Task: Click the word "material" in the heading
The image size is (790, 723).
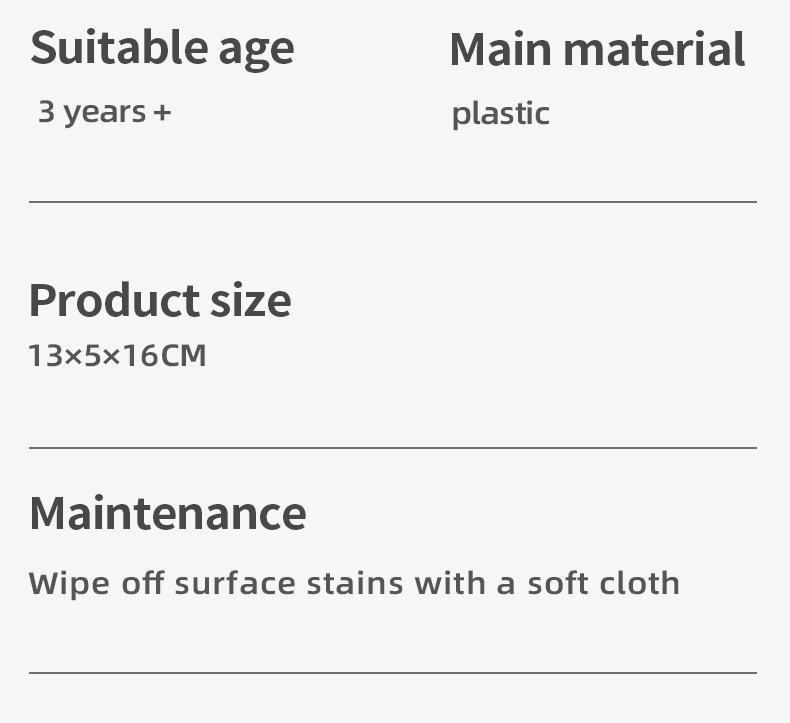Action: point(656,50)
